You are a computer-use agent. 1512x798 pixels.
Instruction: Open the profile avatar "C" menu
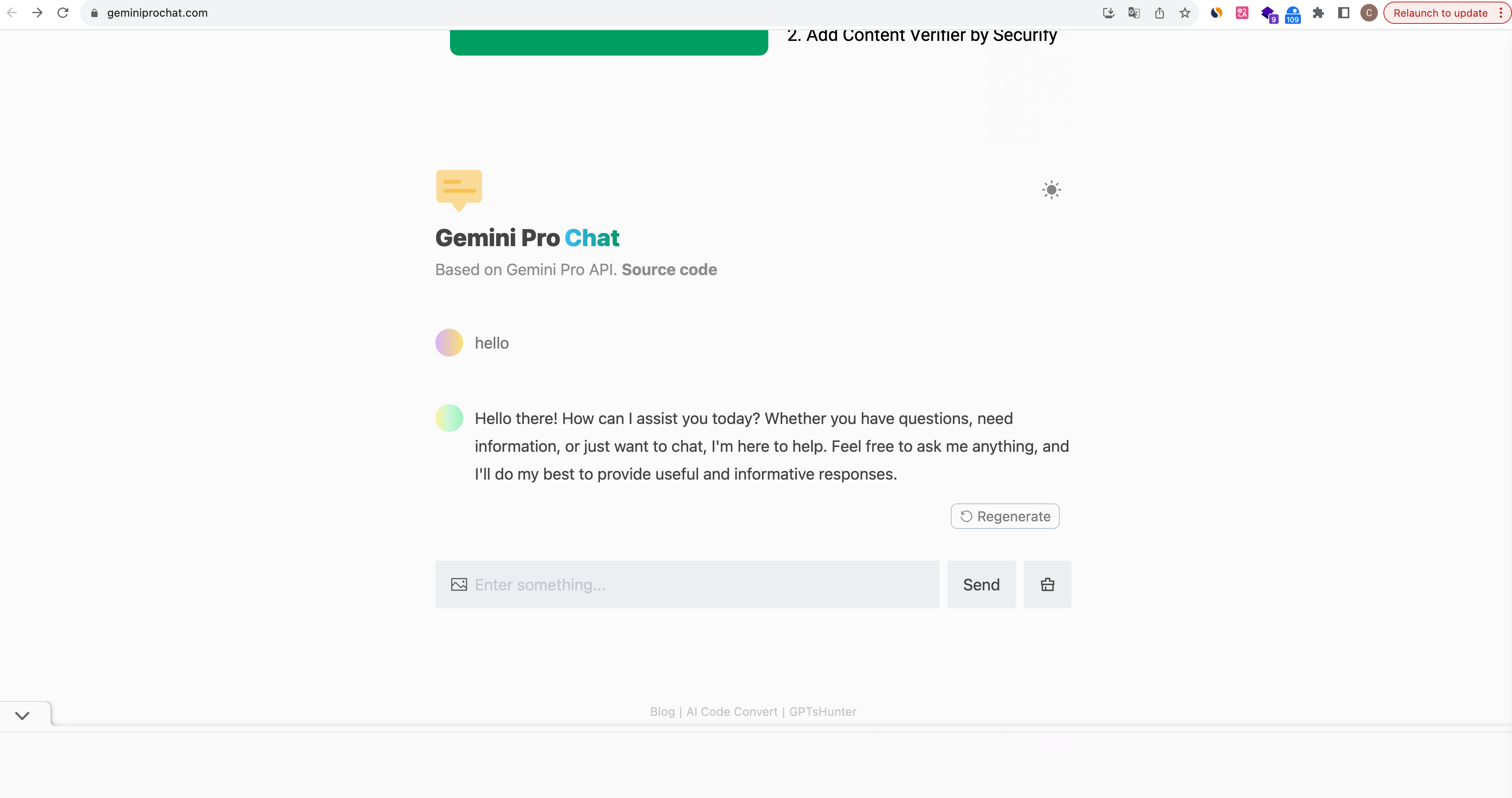pos(1369,13)
